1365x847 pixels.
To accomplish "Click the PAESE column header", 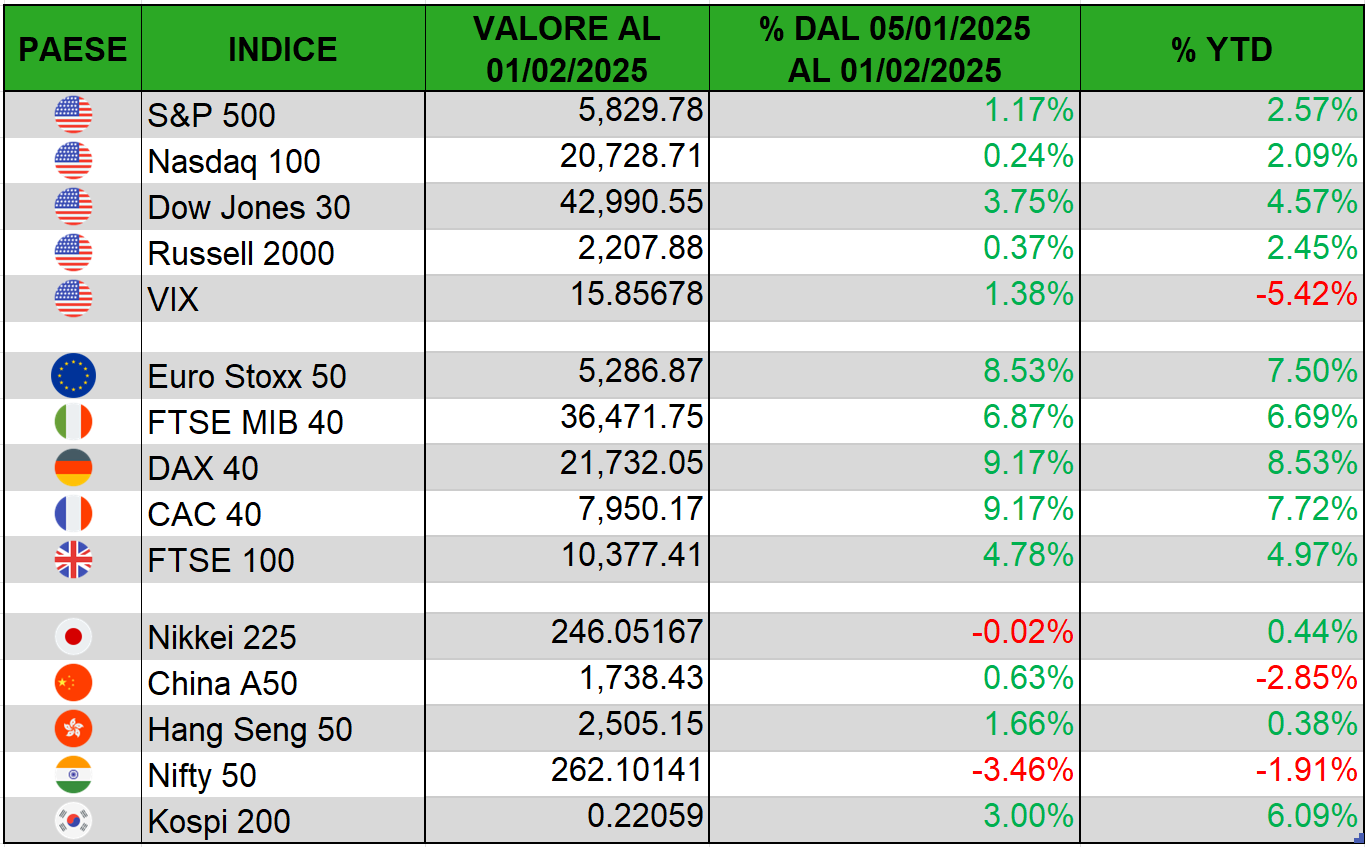I will coord(73,49).
